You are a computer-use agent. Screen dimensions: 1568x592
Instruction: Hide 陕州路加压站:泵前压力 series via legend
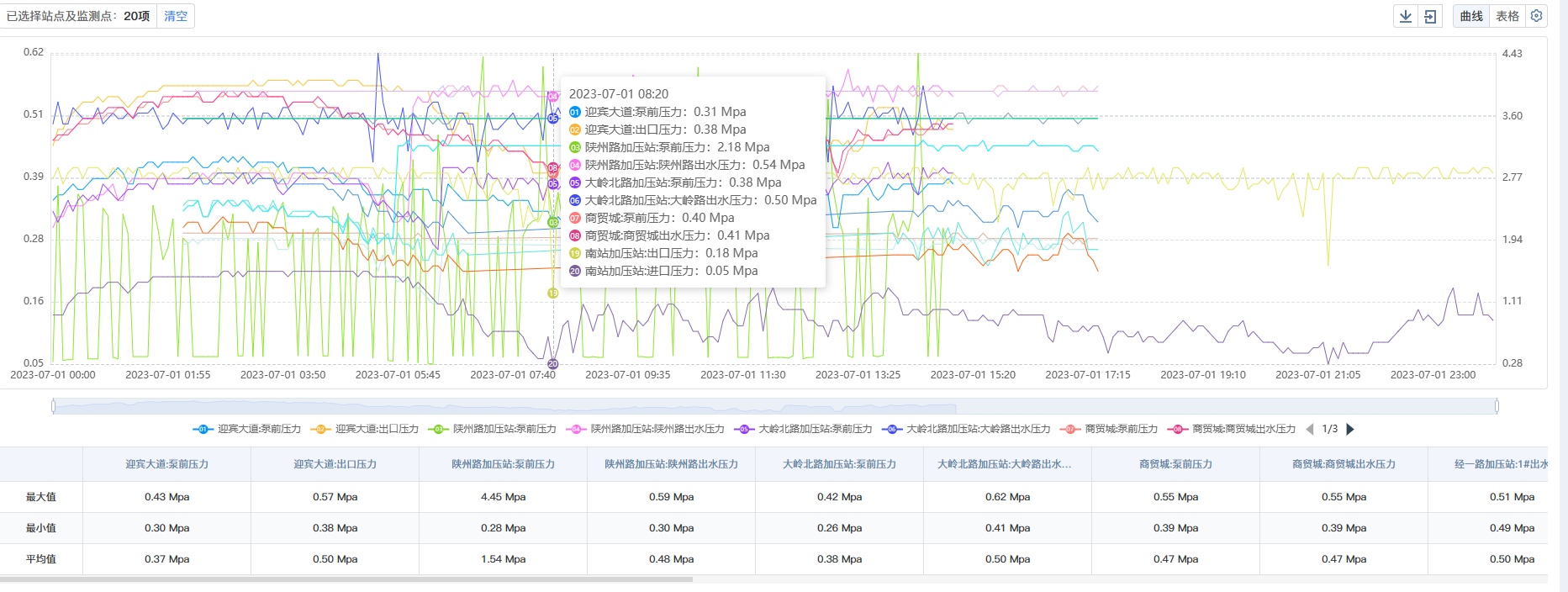tap(494, 429)
